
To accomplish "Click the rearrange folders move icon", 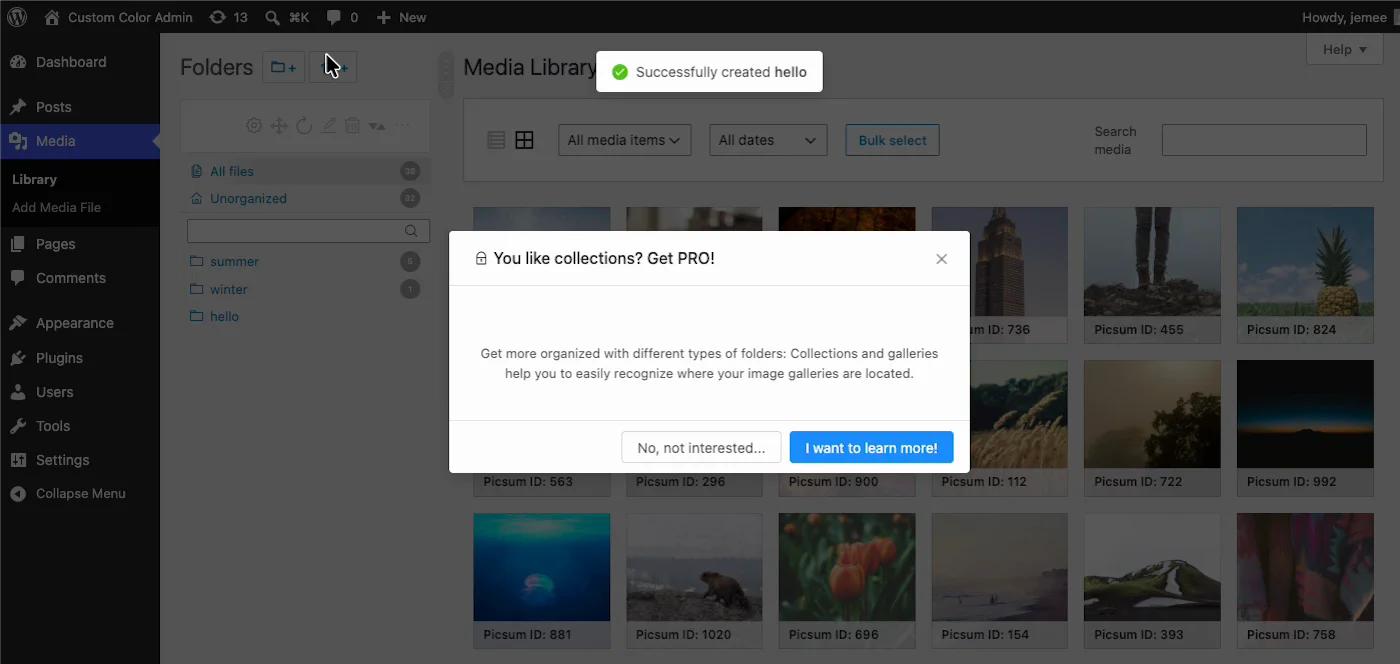I will tap(279, 126).
